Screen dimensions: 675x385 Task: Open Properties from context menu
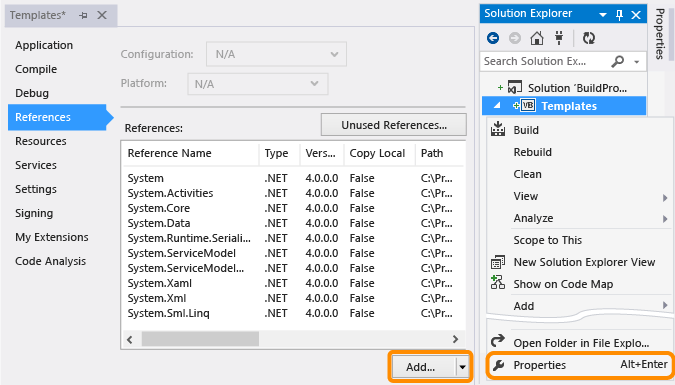click(x=580, y=365)
